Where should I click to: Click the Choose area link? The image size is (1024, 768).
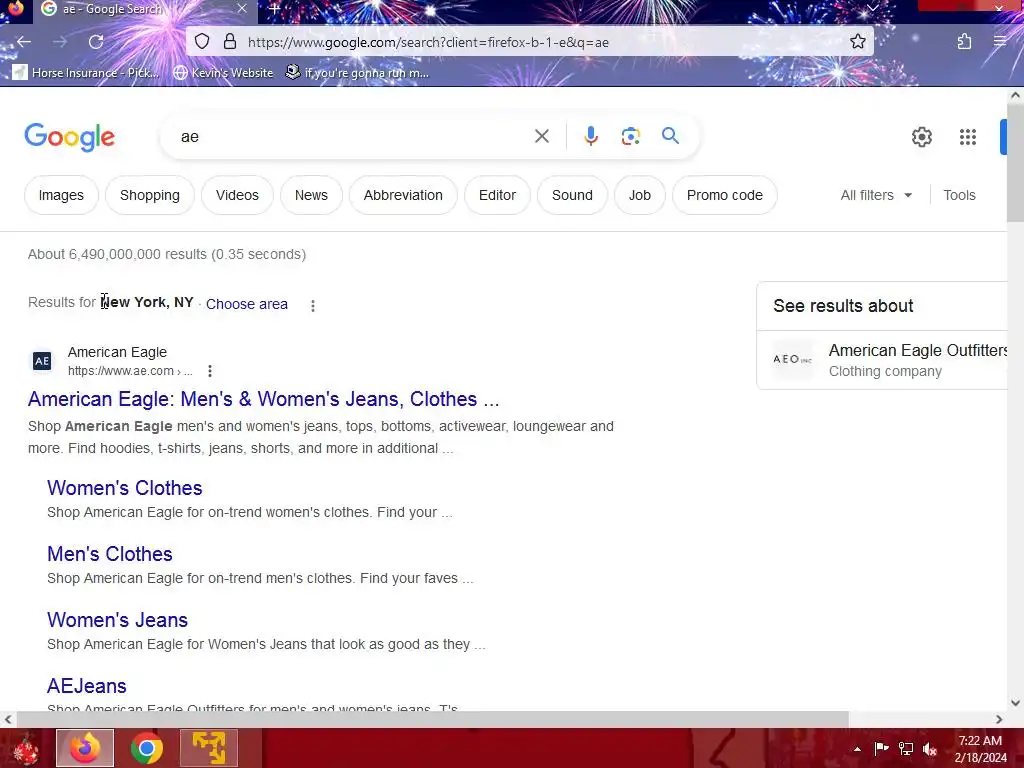pyautogui.click(x=247, y=304)
